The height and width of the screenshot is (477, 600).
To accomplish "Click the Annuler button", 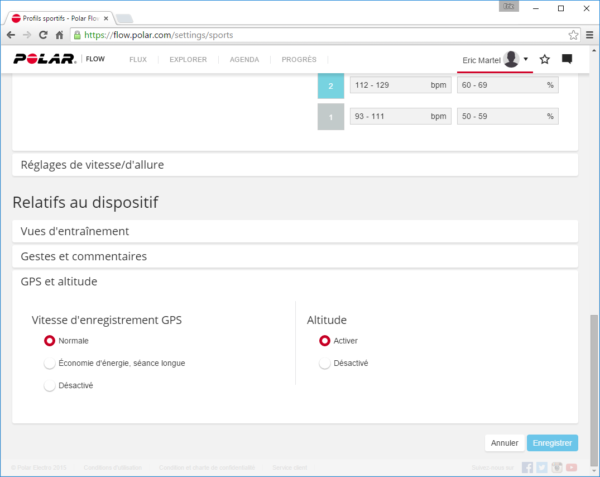I will 504,442.
